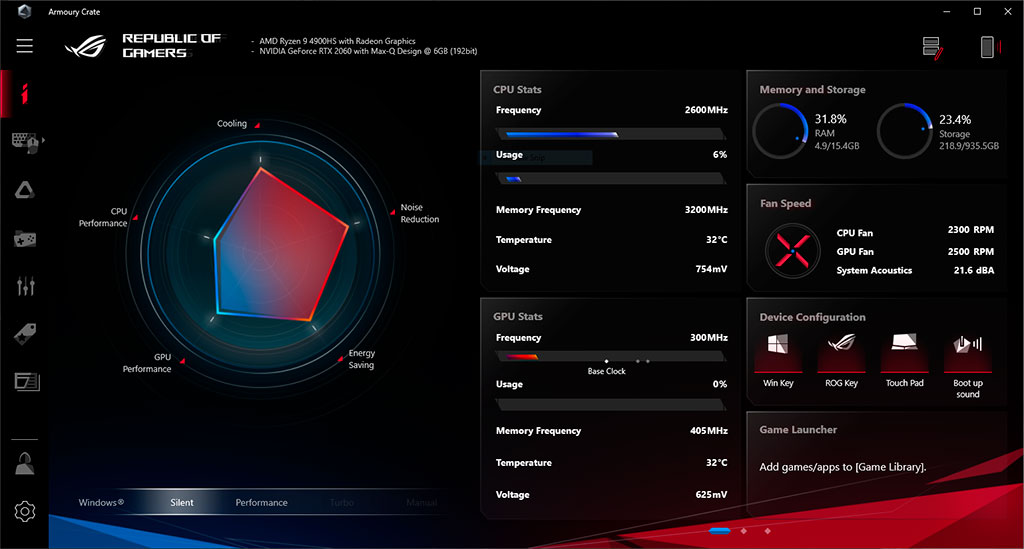
Task: Click the ROG eye logo
Action: click(86, 46)
